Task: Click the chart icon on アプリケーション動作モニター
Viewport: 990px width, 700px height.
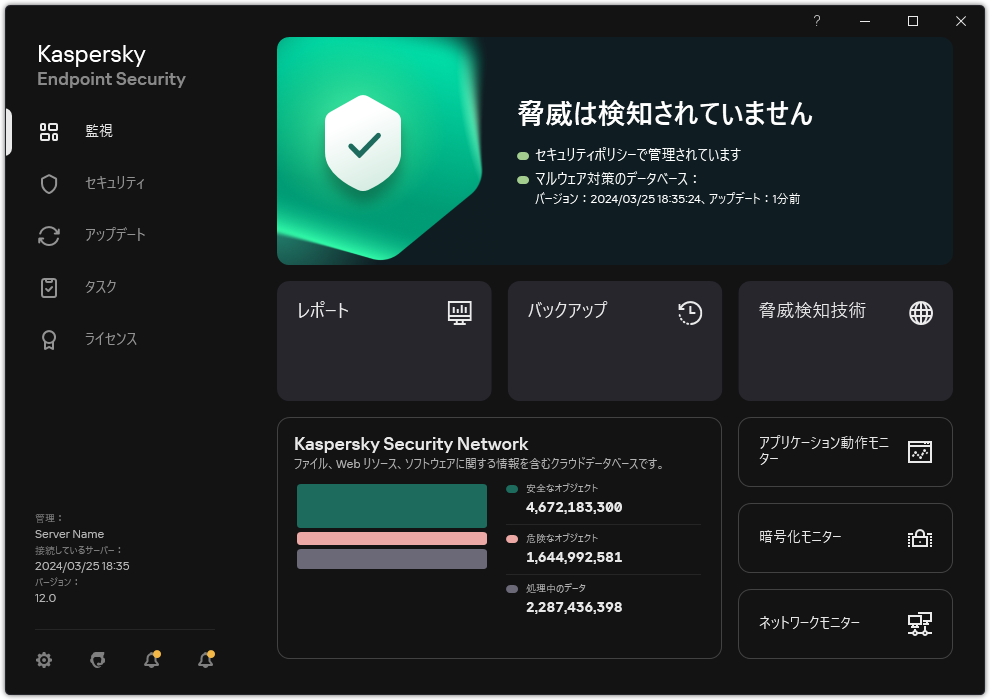Action: (x=919, y=452)
